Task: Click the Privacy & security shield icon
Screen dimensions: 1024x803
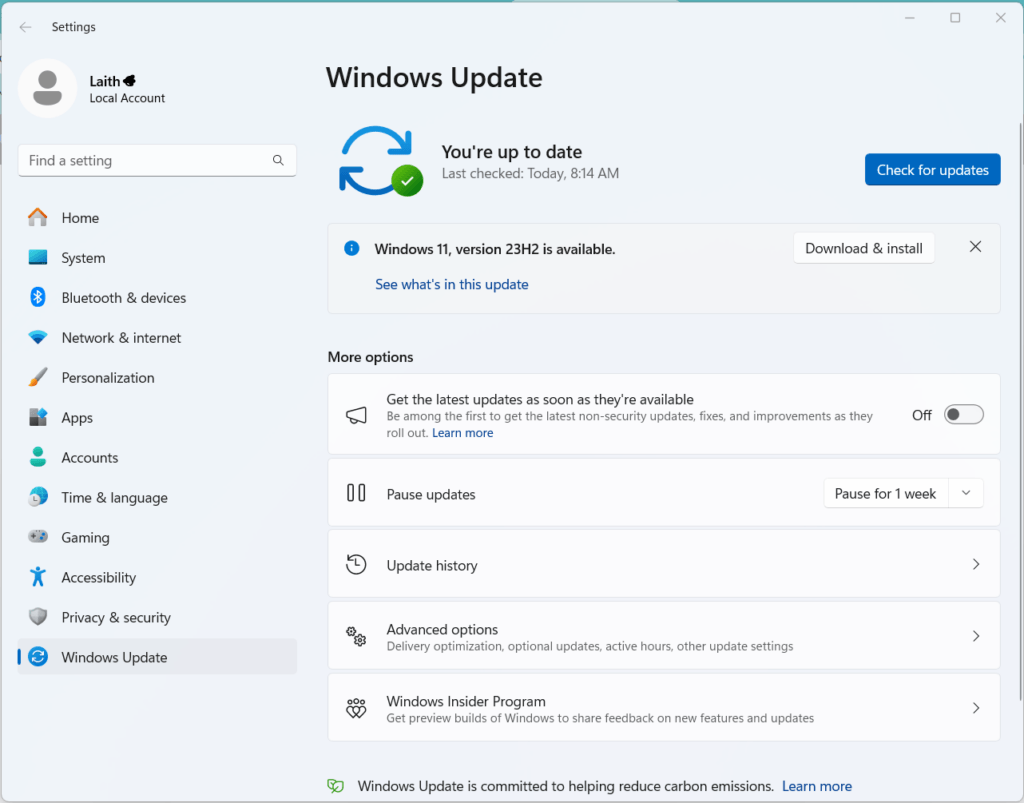Action: (x=38, y=618)
